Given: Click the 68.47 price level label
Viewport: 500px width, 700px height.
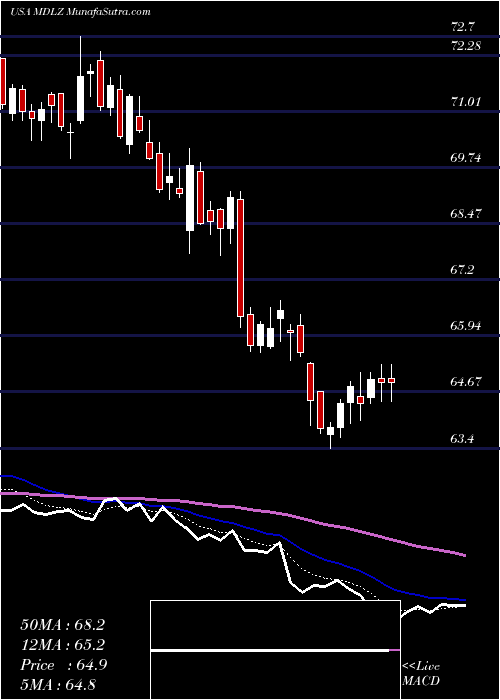Looking at the screenshot, I should tap(466, 214).
